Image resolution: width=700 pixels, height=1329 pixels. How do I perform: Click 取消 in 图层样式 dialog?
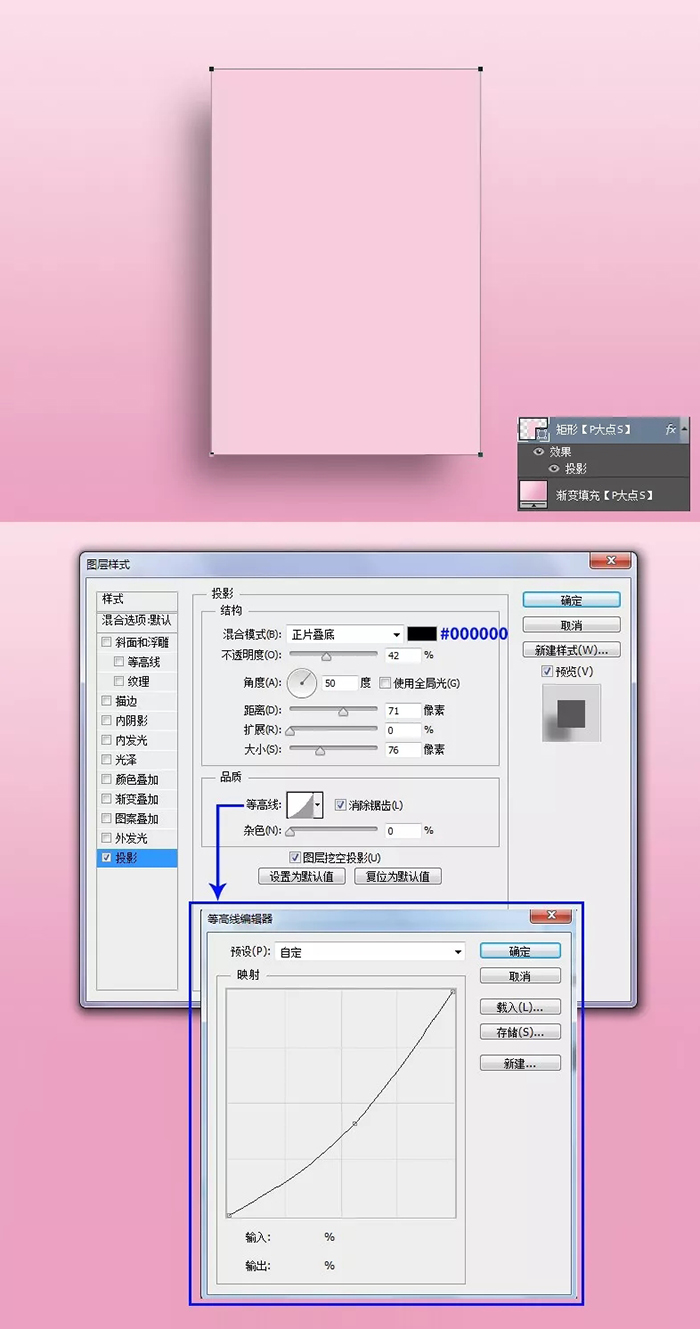(x=571, y=625)
